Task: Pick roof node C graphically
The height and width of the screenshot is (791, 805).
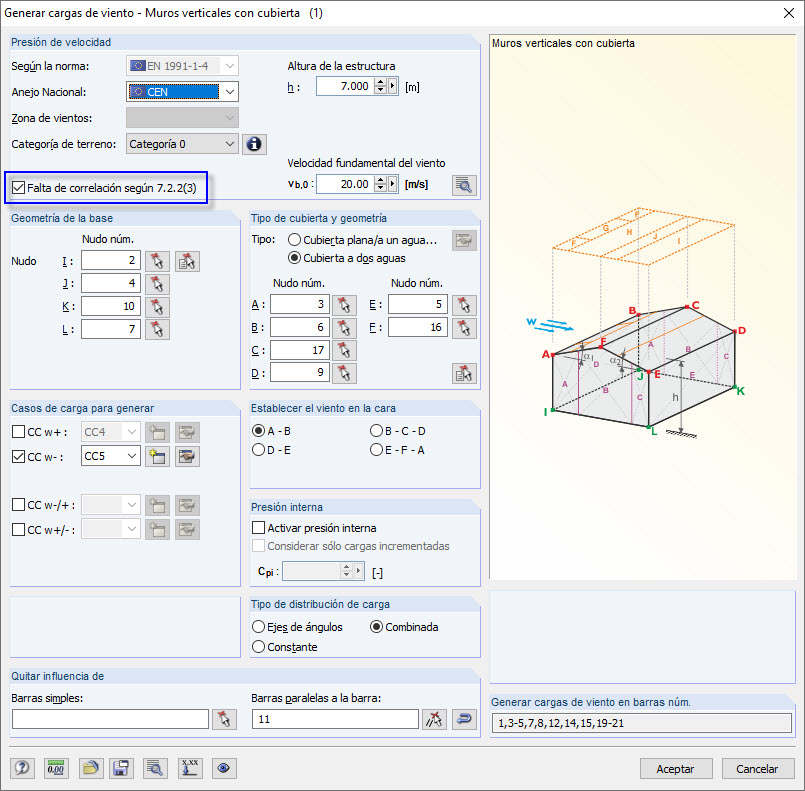Action: point(344,351)
